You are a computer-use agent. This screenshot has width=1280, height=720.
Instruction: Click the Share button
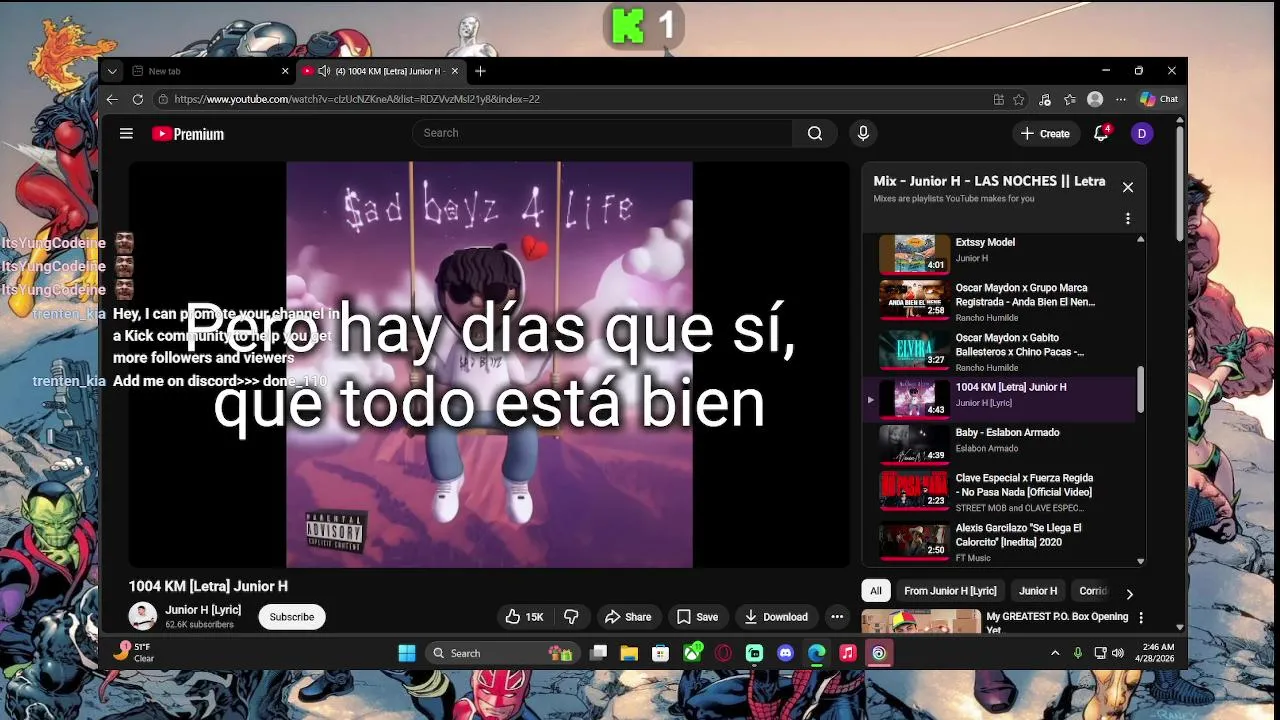[627, 617]
